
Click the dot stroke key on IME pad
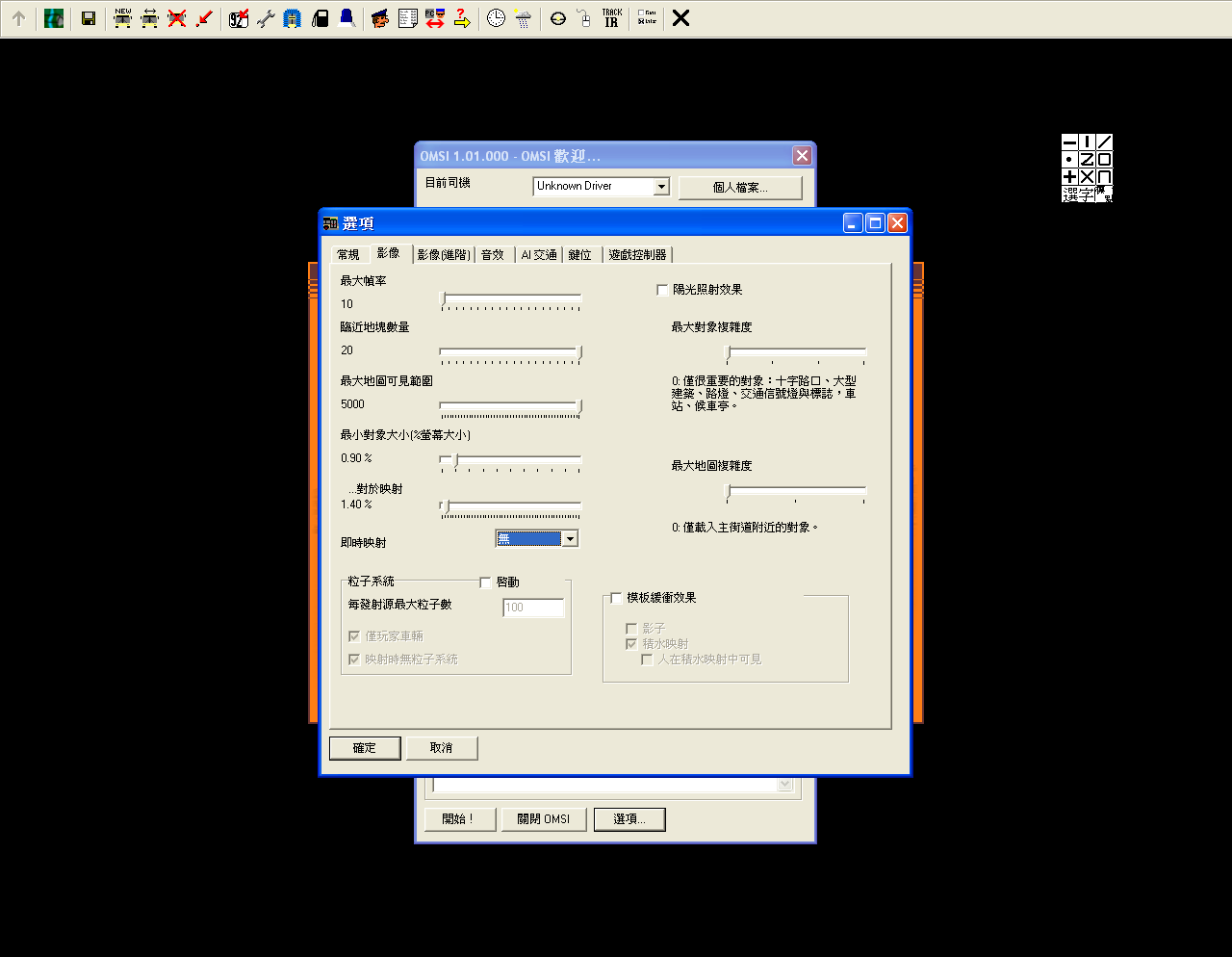point(1069,160)
